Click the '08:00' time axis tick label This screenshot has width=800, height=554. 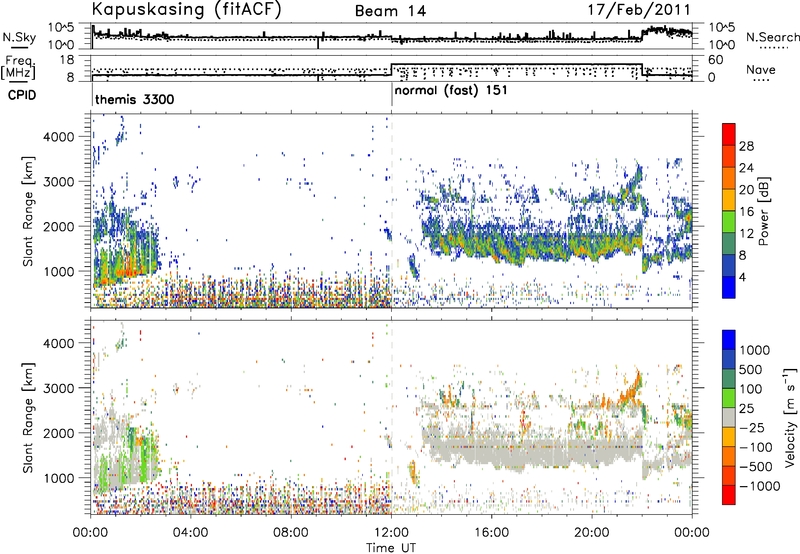[x=291, y=533]
